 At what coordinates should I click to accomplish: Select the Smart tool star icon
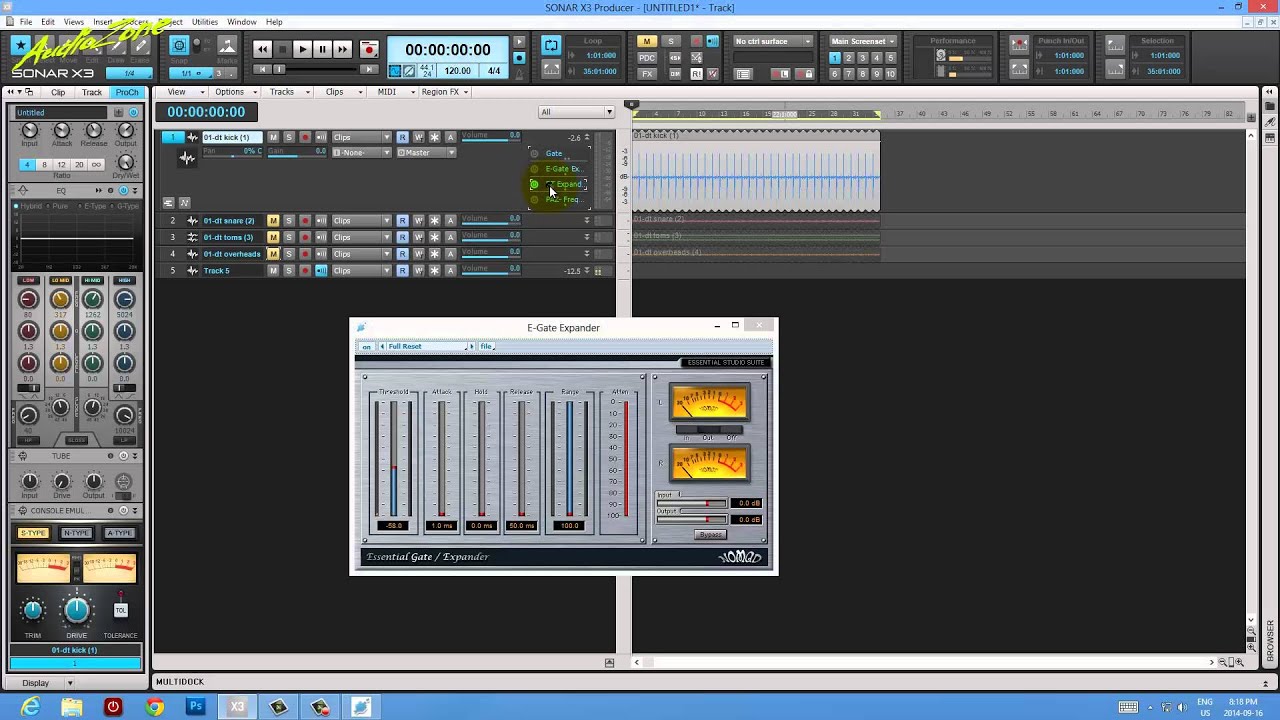[x=20, y=45]
